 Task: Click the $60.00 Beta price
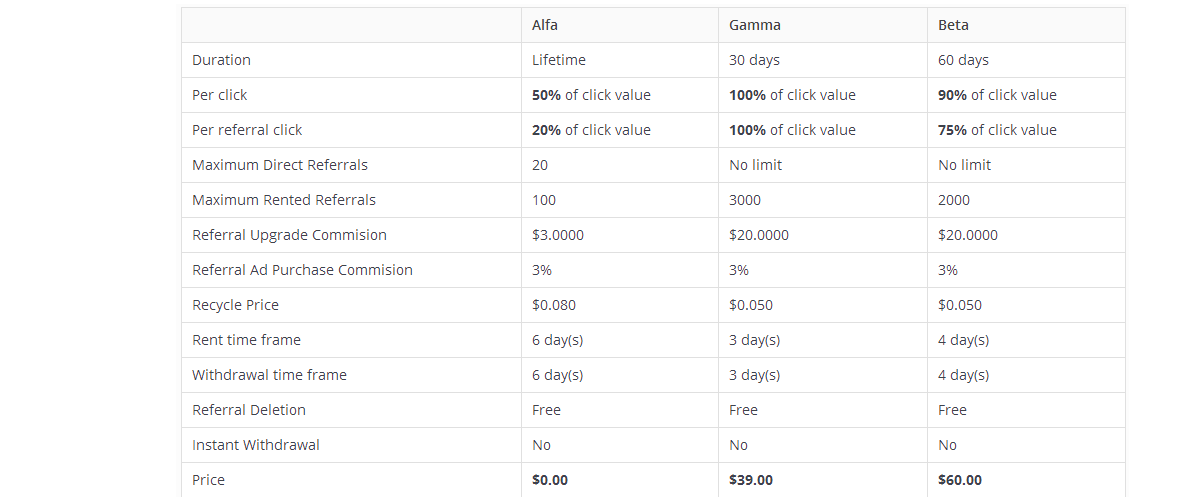point(960,480)
